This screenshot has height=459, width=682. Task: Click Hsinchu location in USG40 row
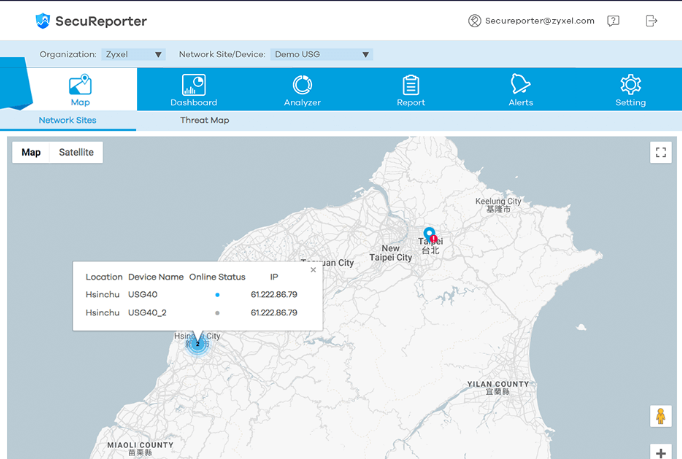pos(102,295)
